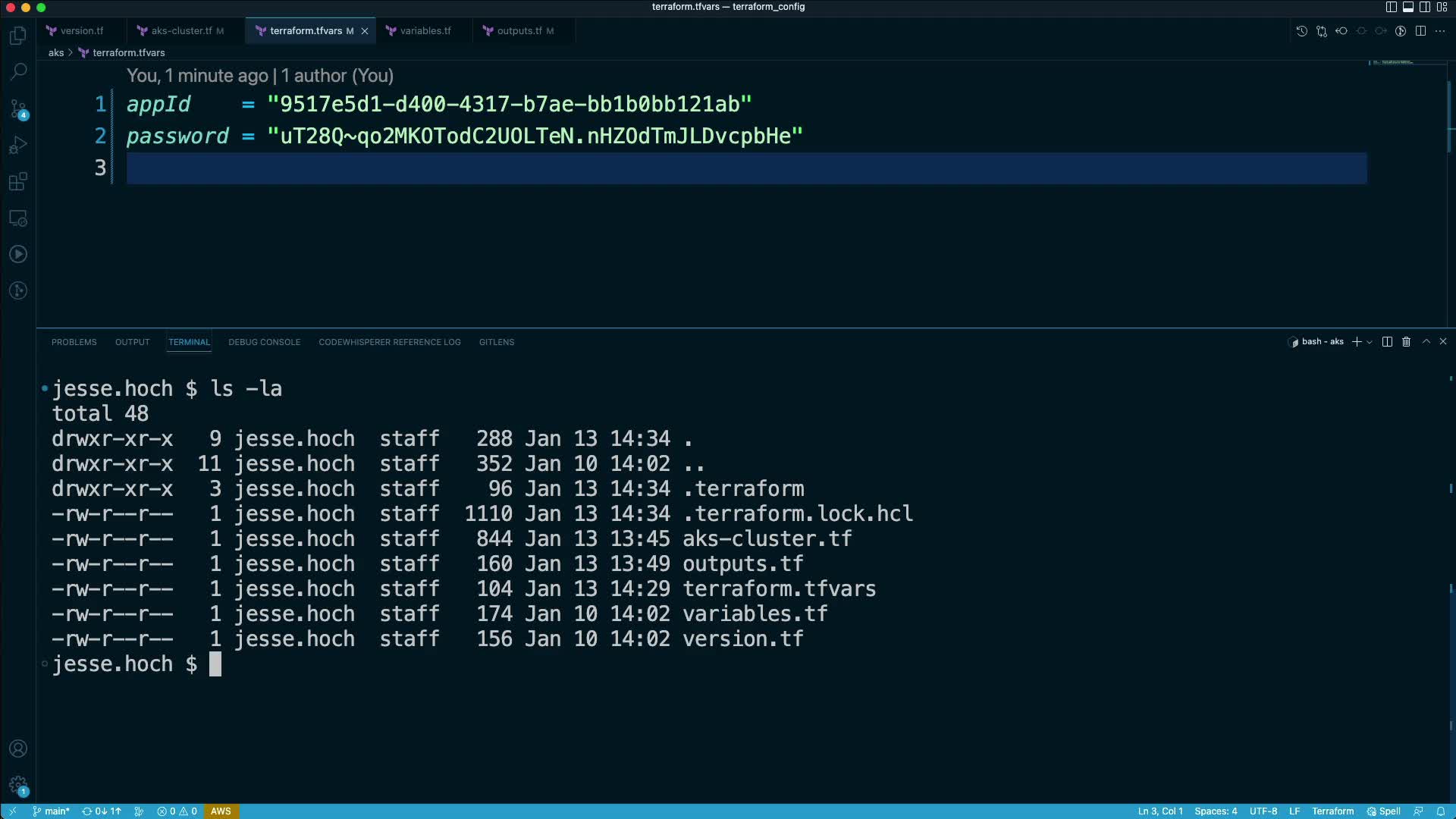Screen dimensions: 1456x819
Task: Toggle the bottom panel layout button
Action: [x=1407, y=7]
